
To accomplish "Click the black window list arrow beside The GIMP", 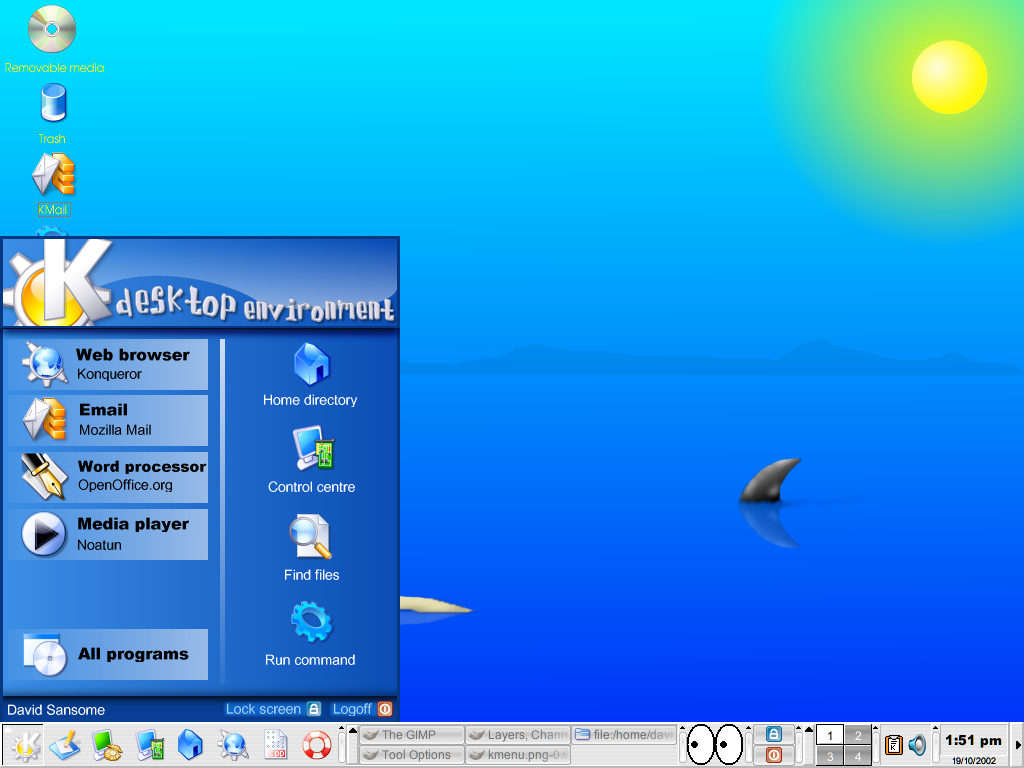I will click(x=353, y=730).
